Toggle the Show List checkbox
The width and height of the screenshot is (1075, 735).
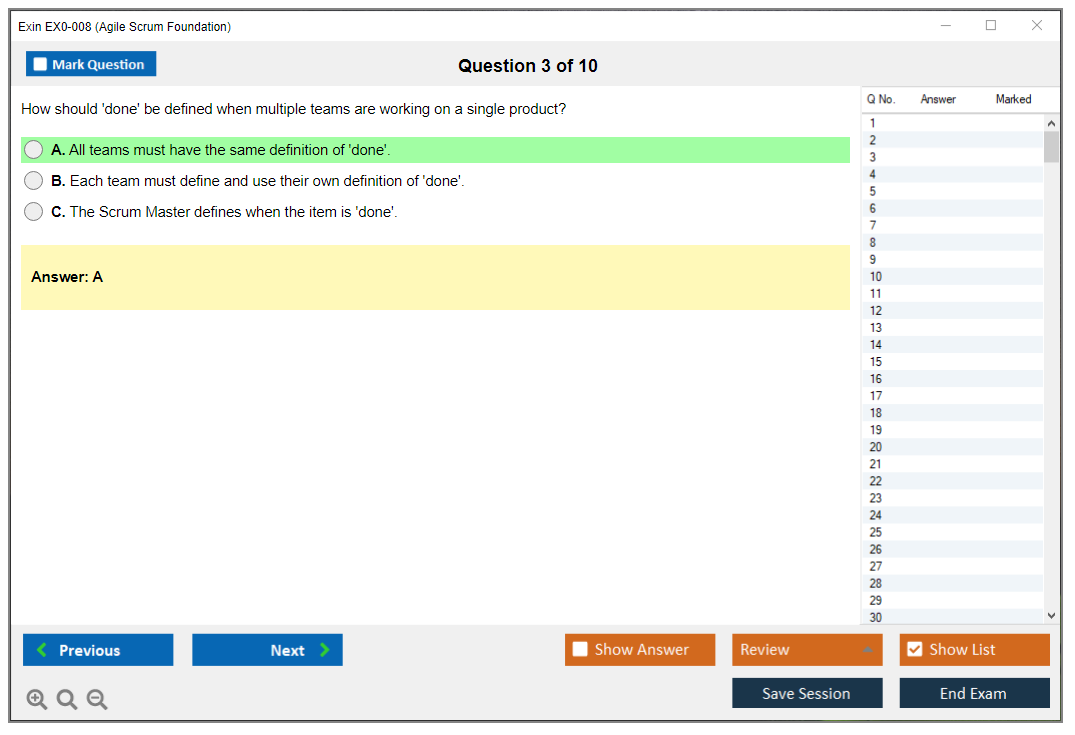pos(914,650)
